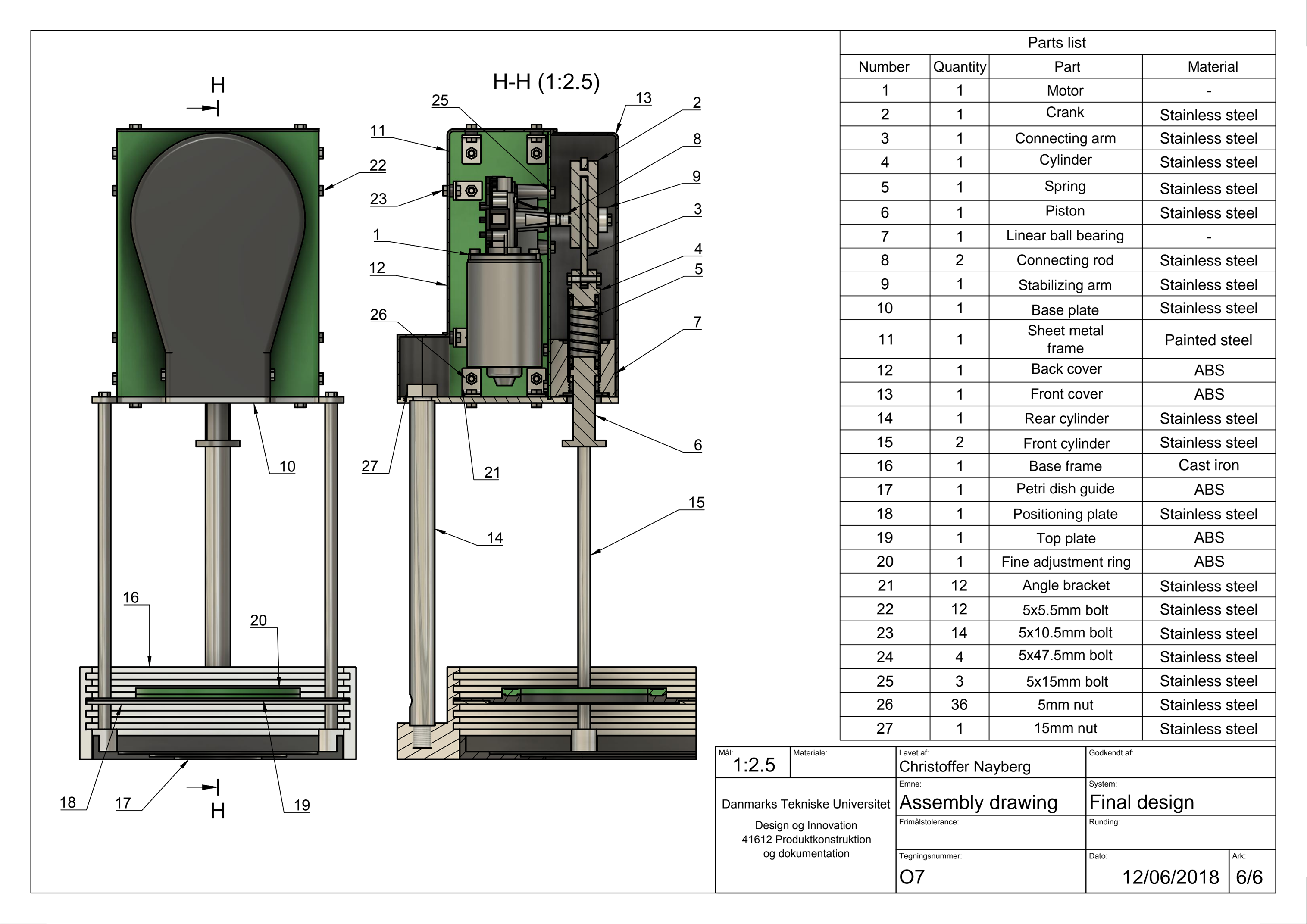Click the 'Parts list' table header
1307x924 pixels.
(x=1057, y=43)
